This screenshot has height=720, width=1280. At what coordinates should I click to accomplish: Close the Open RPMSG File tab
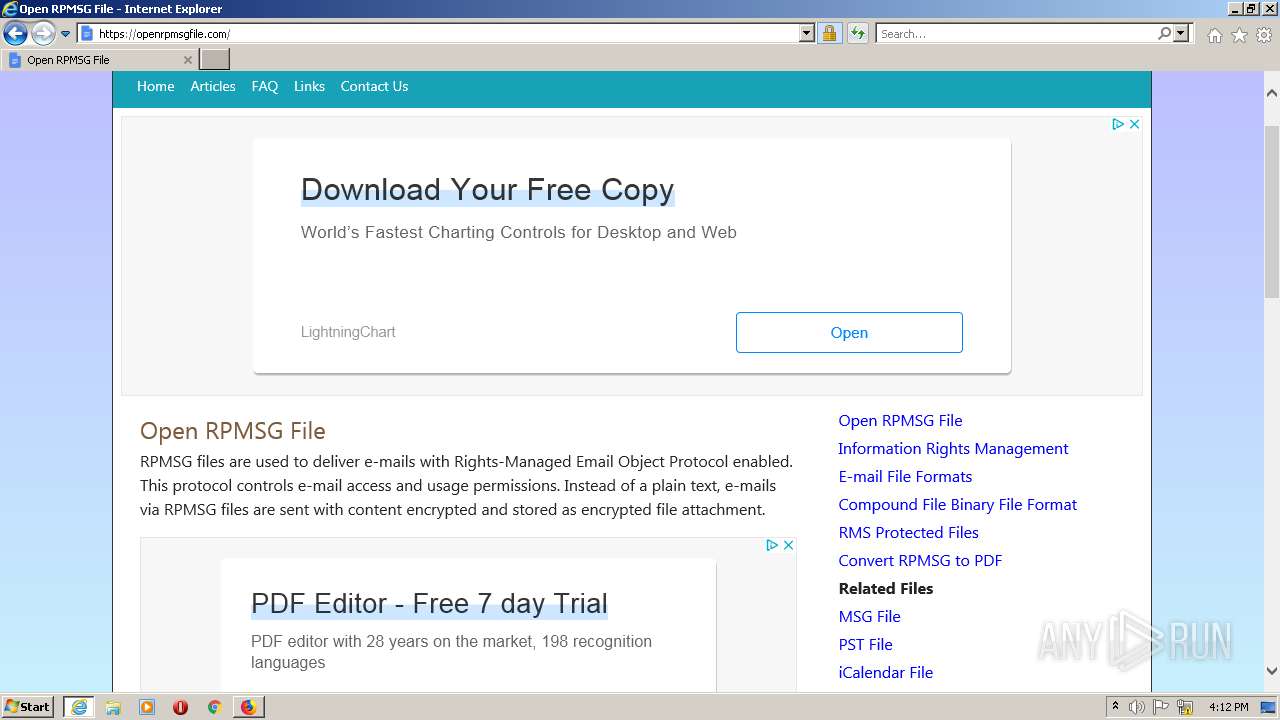187,60
